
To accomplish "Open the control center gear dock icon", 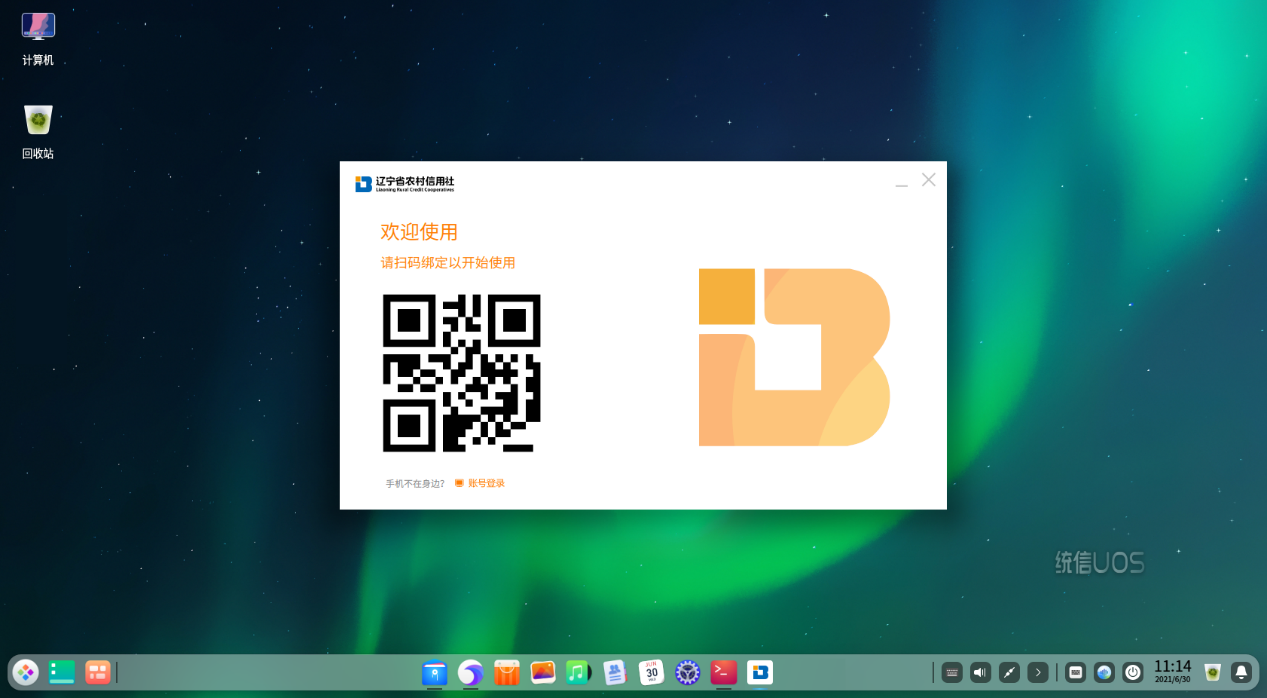I will (687, 673).
